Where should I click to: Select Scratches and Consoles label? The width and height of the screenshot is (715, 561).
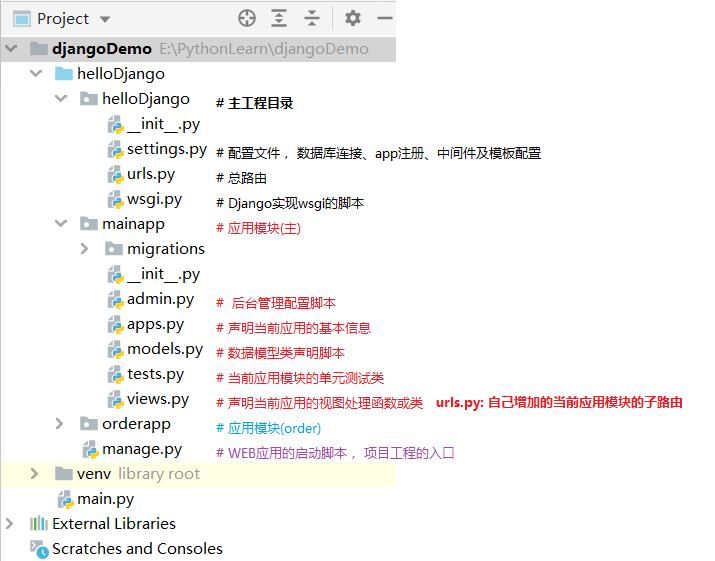point(137,549)
